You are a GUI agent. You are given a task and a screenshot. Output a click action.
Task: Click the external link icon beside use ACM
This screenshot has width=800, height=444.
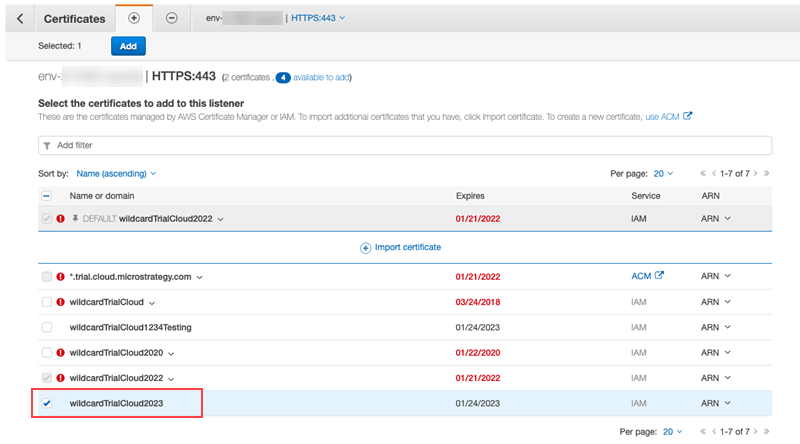pyautogui.click(x=688, y=116)
